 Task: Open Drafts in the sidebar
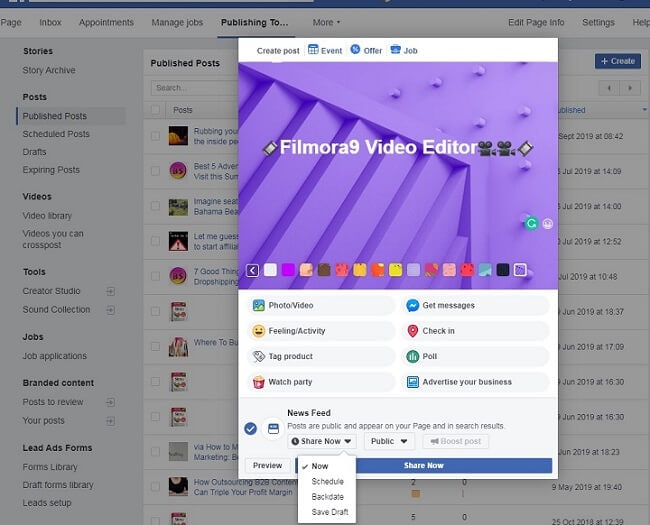point(34,152)
